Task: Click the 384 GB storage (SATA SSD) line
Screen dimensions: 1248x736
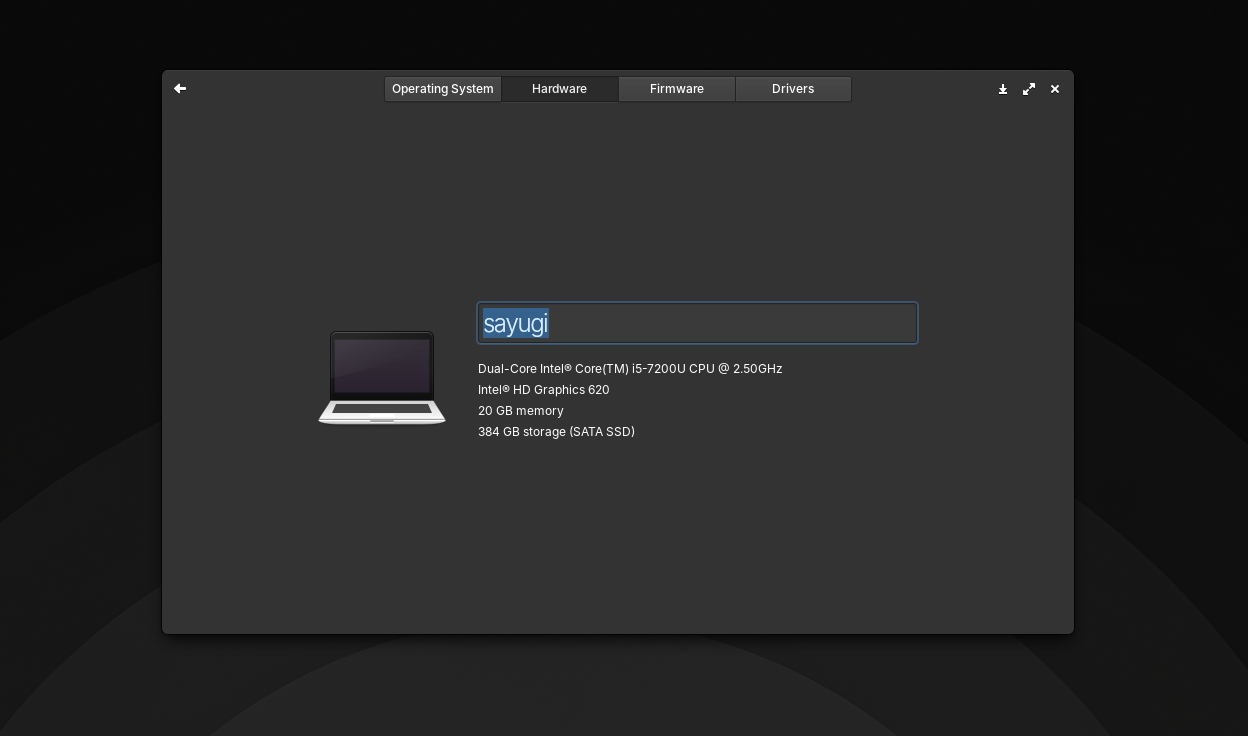Action: 556,432
